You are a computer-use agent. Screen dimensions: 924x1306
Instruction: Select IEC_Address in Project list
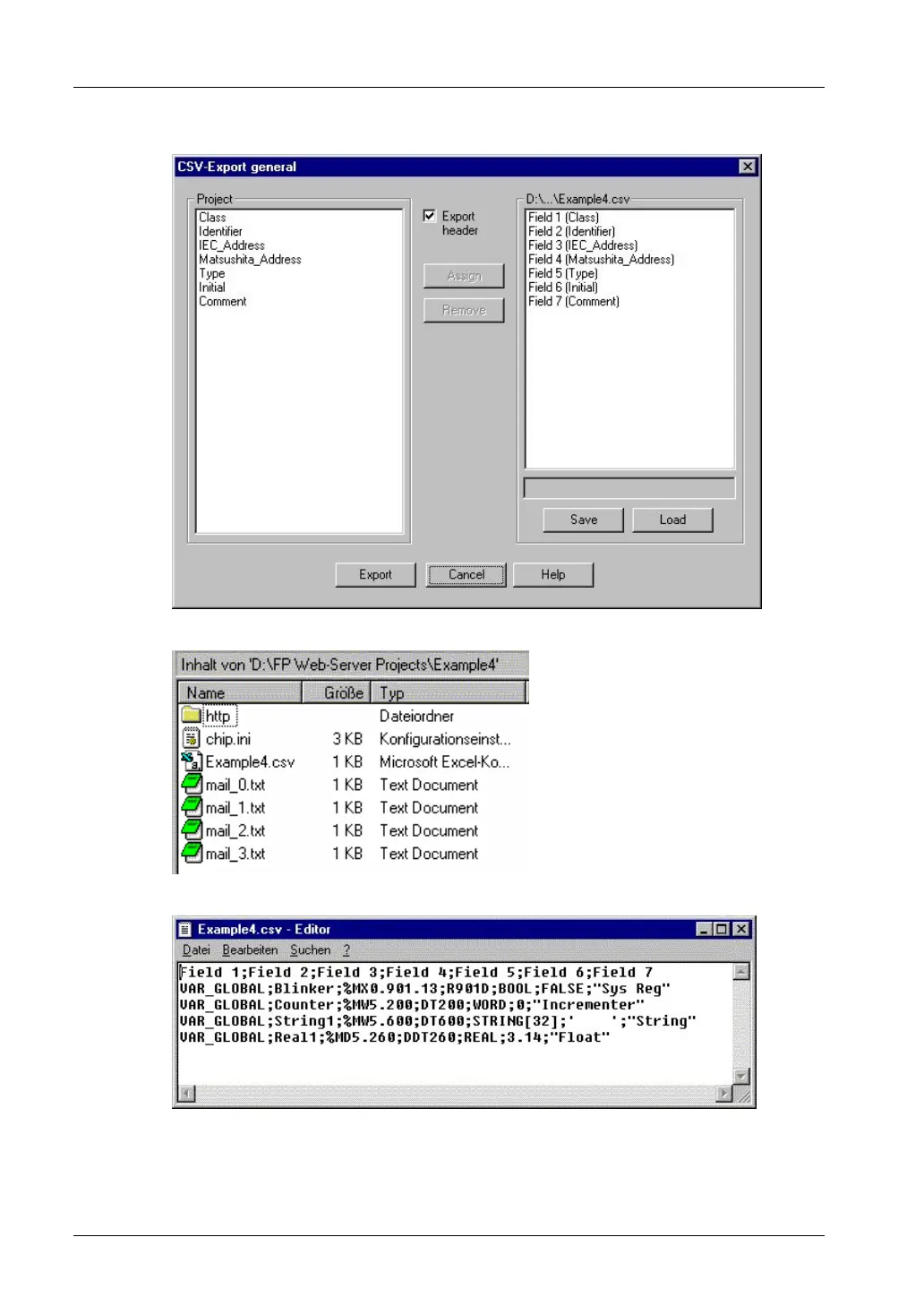click(232, 245)
